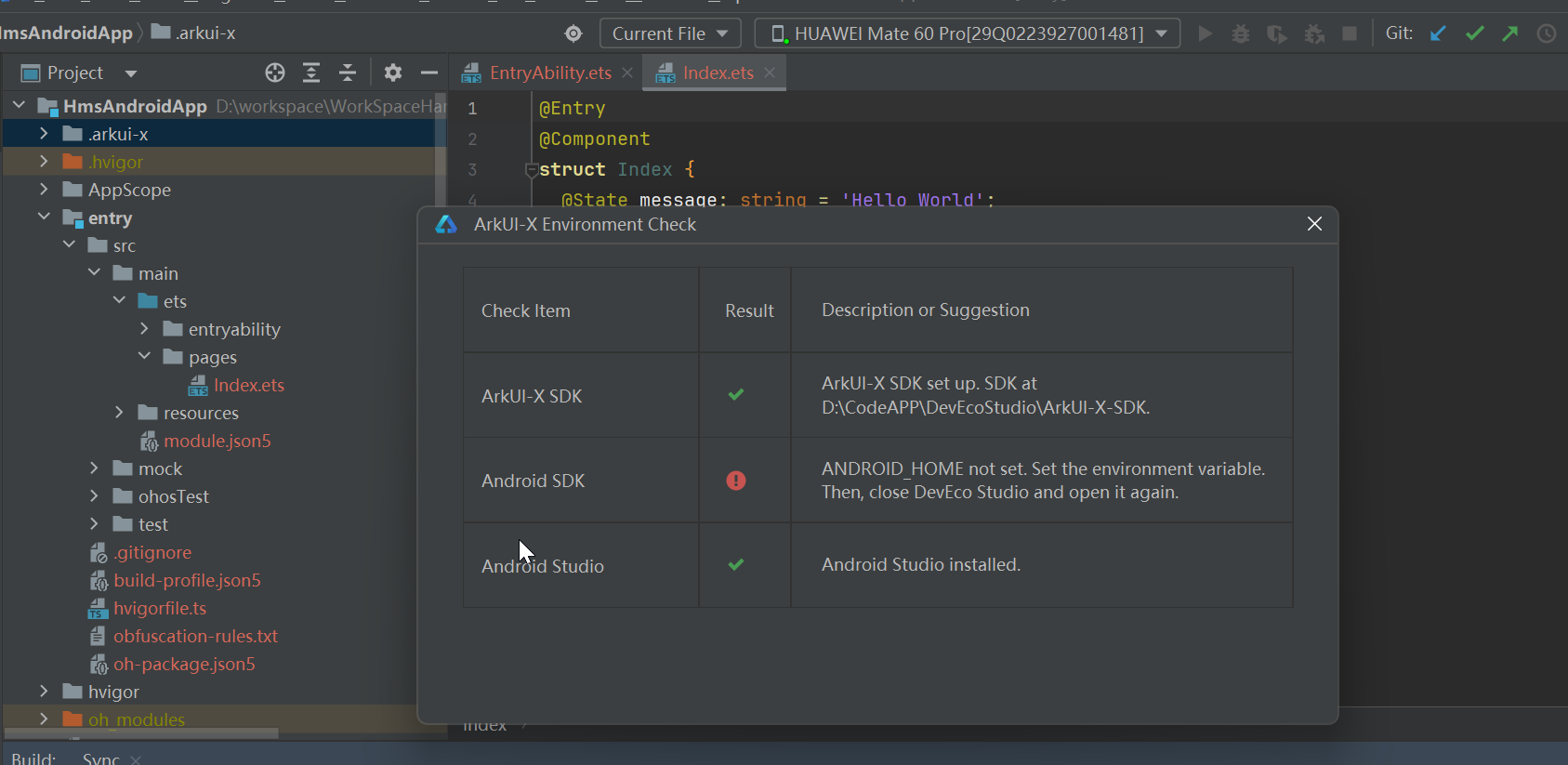
Task: Select module.json5 in the project tree
Action: tap(217, 441)
